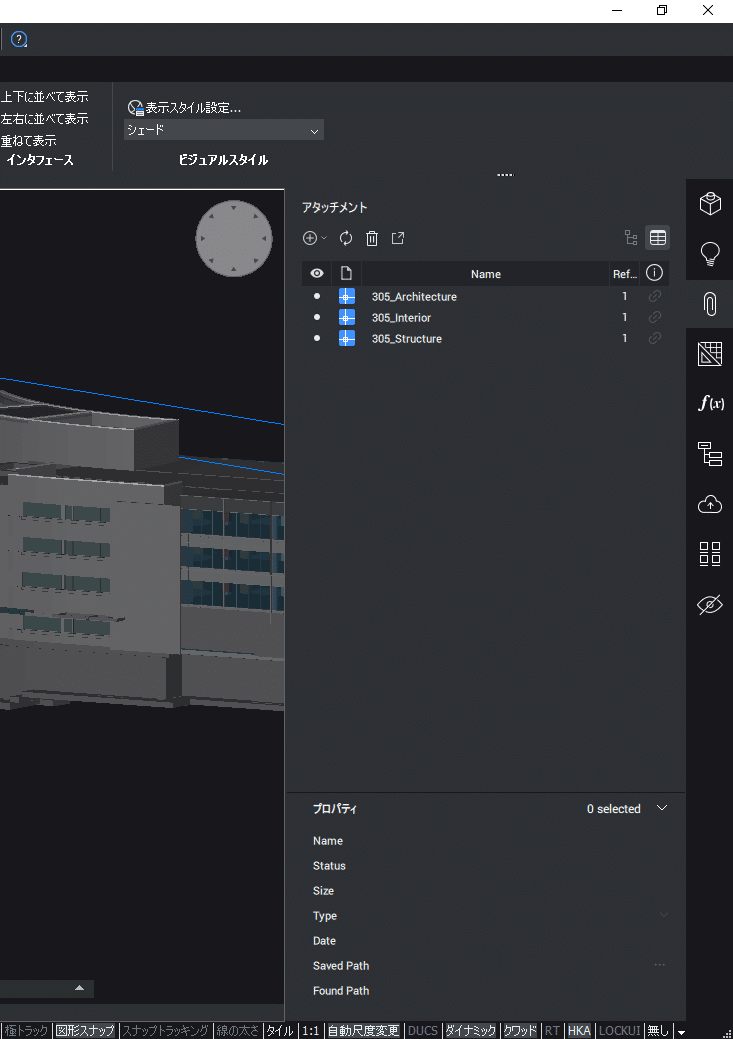733x1039 pixels.
Task: Delete attachment using the trash icon
Action: pyautogui.click(x=372, y=238)
